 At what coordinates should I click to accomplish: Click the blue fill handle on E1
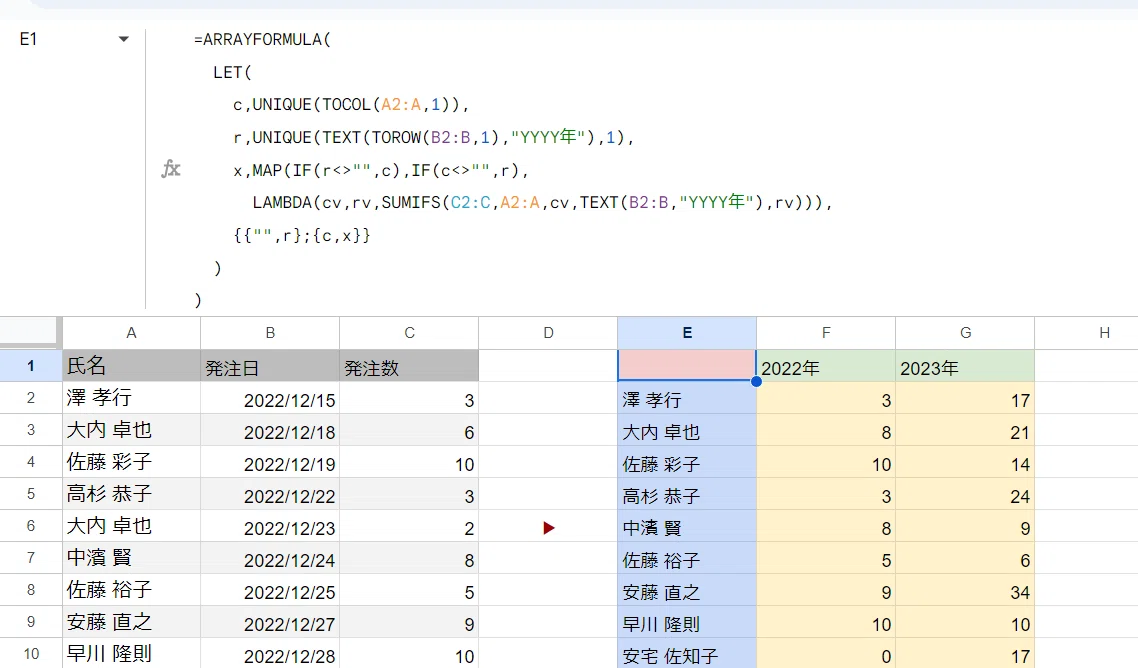[756, 381]
